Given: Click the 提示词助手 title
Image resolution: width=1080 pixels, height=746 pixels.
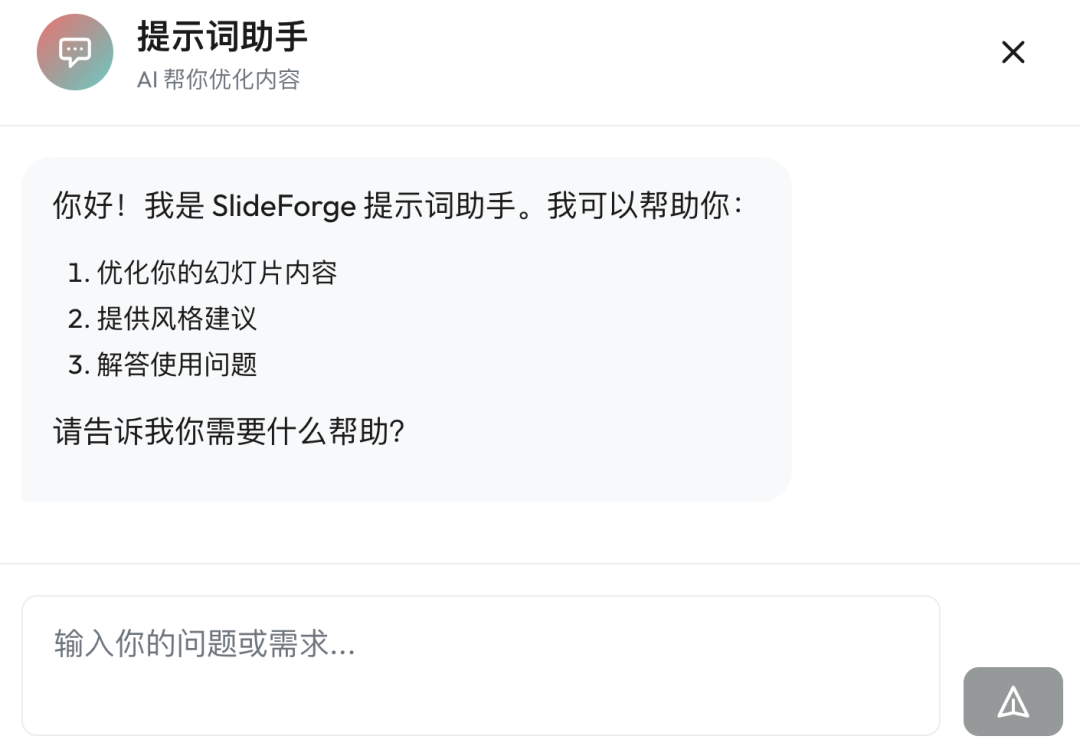Looking at the screenshot, I should (222, 37).
